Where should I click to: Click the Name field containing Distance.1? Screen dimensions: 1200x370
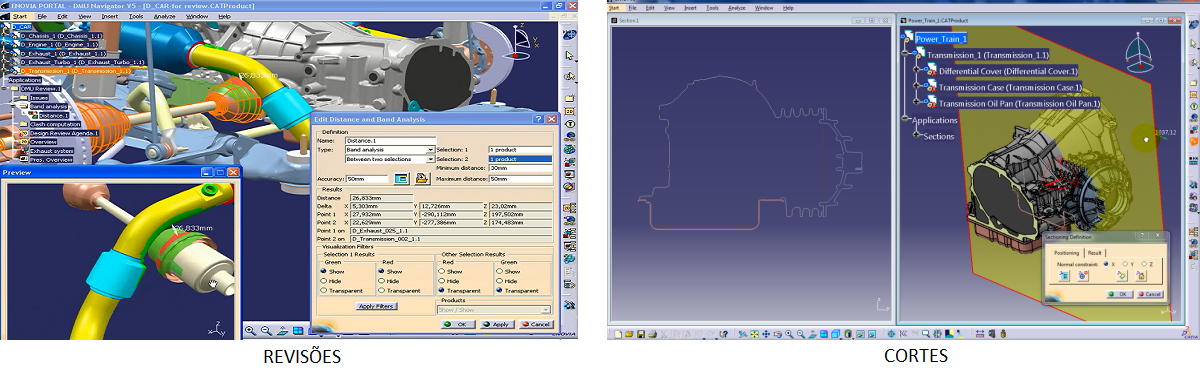390,140
